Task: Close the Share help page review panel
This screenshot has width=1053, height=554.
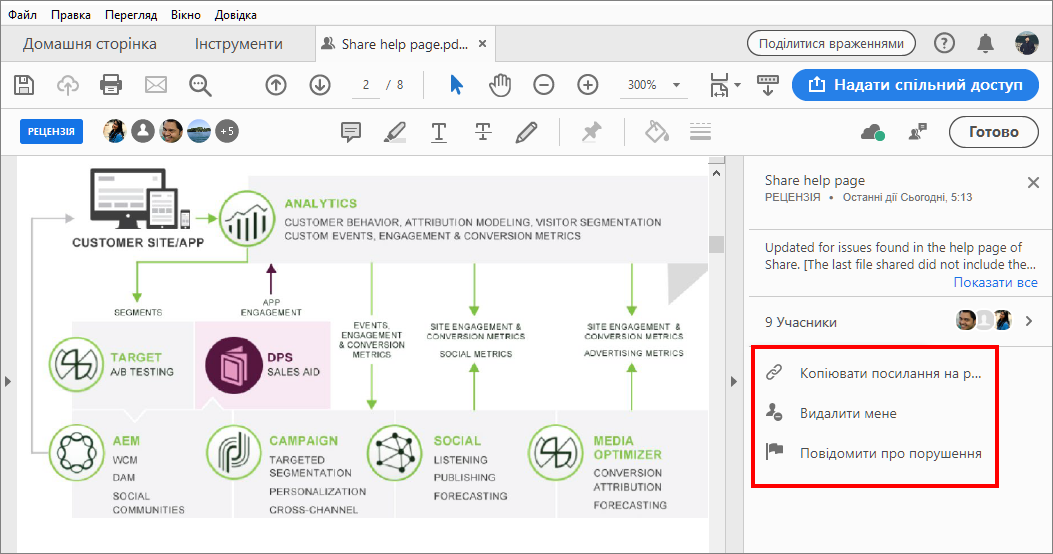Action: 1033,183
